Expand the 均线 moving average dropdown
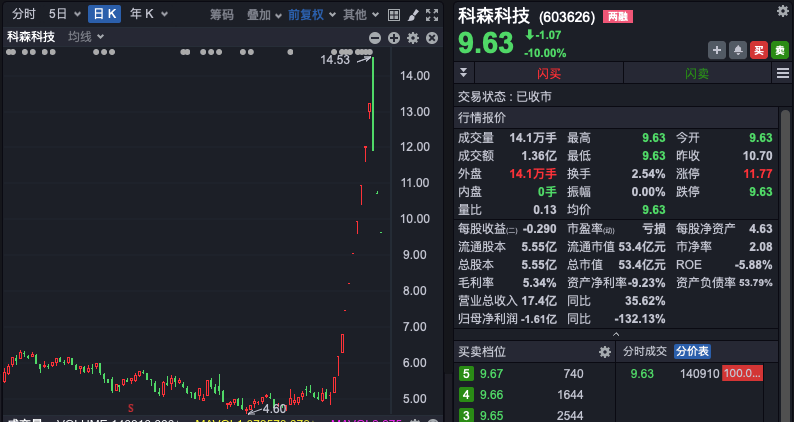 pyautogui.click(x=86, y=36)
